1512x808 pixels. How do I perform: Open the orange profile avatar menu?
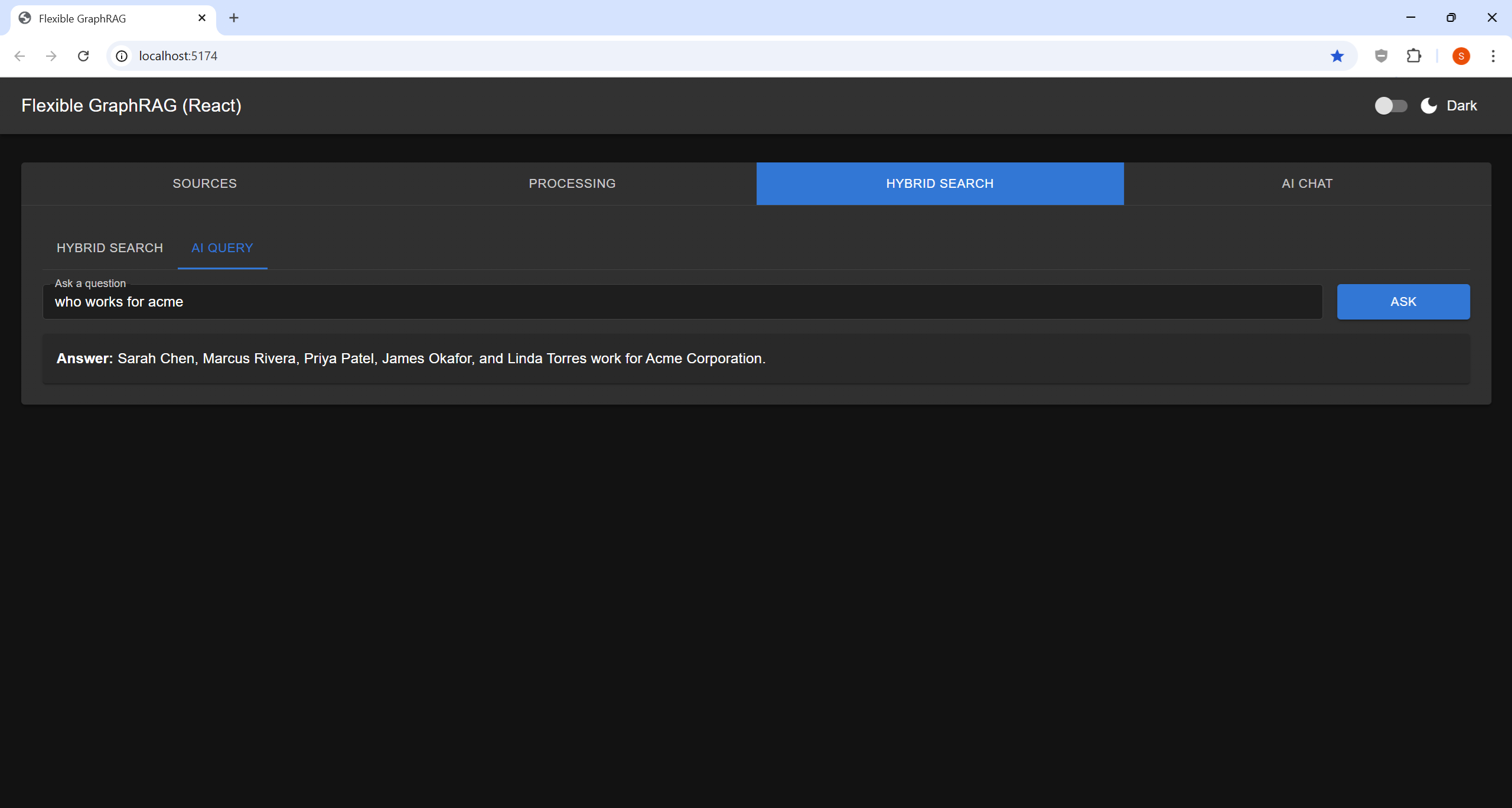click(1461, 56)
